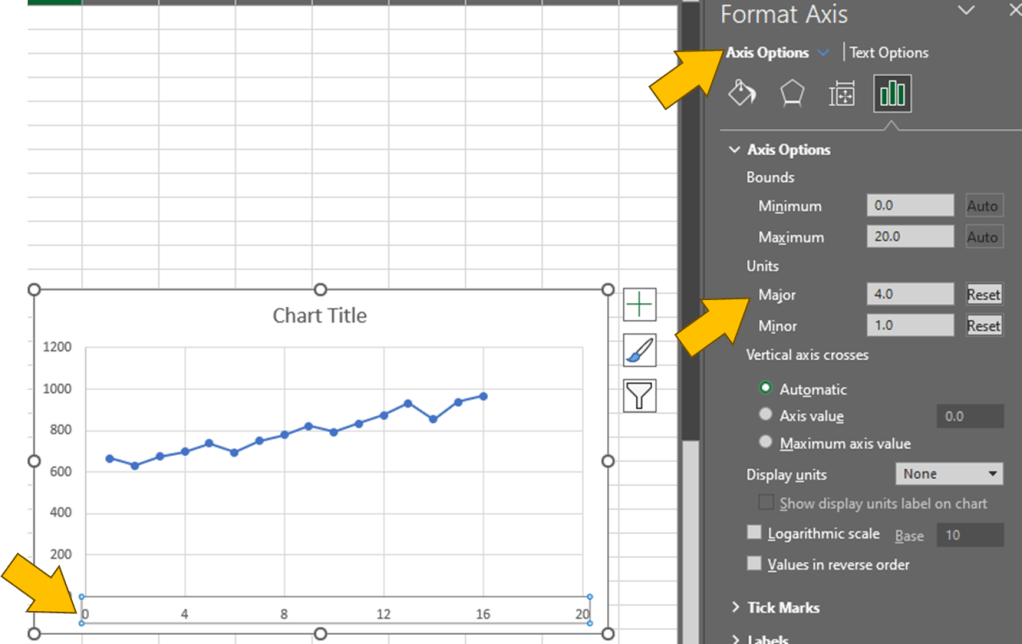Select the Automatic axis crosses option
The width and height of the screenshot is (1022, 644).
(x=766, y=388)
